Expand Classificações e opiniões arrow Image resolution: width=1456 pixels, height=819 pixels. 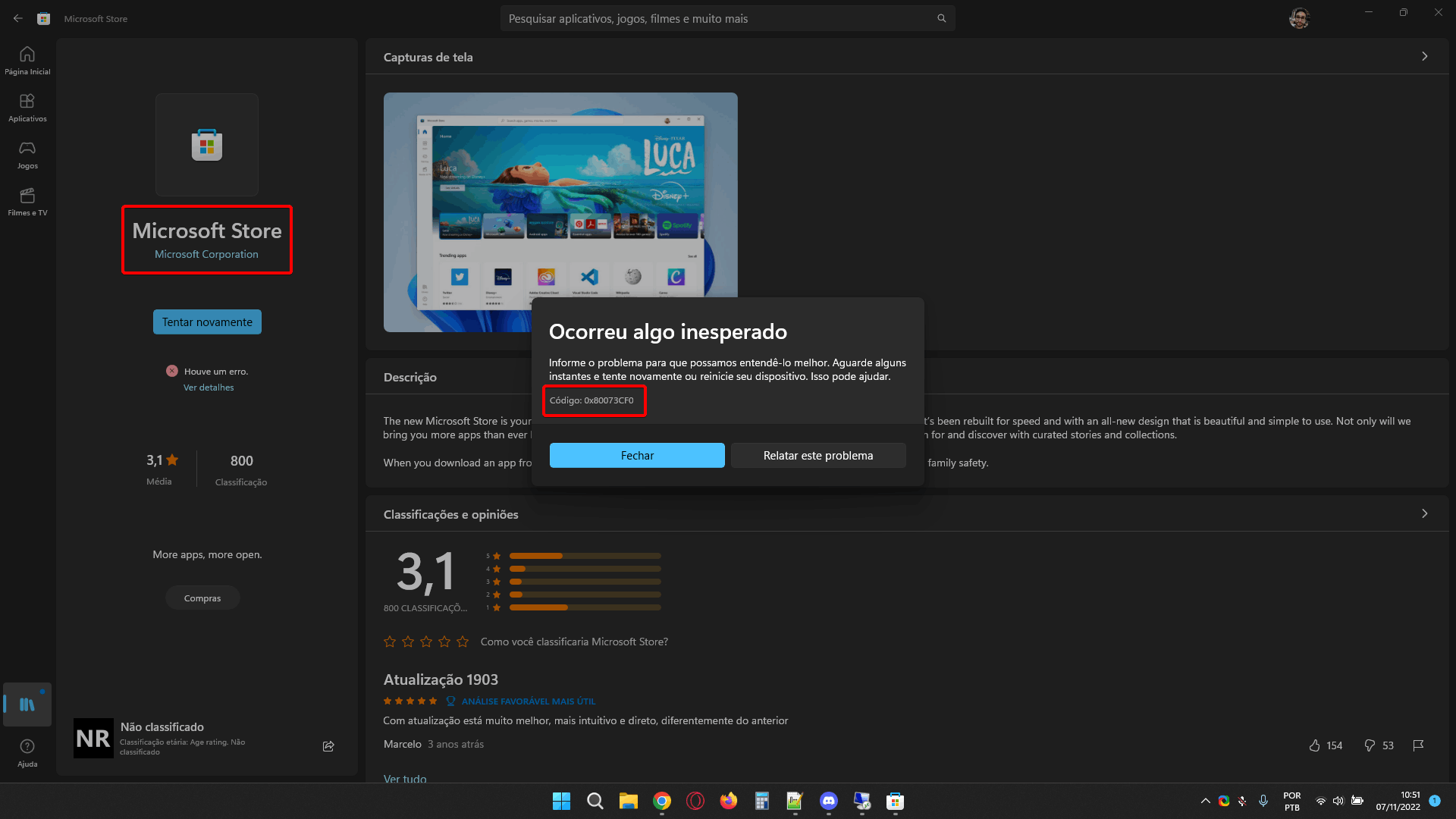(x=1424, y=513)
